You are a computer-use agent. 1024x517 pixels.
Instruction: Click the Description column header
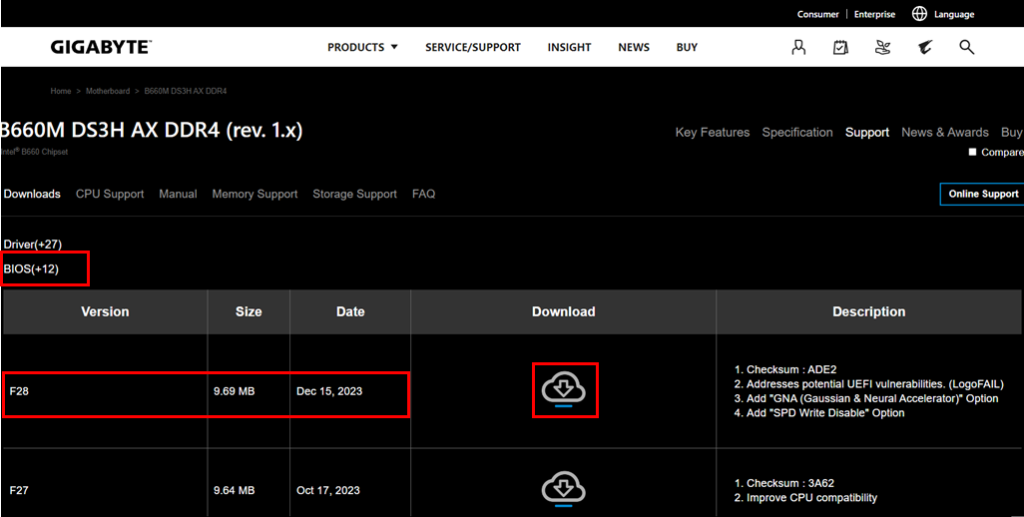[x=869, y=312]
